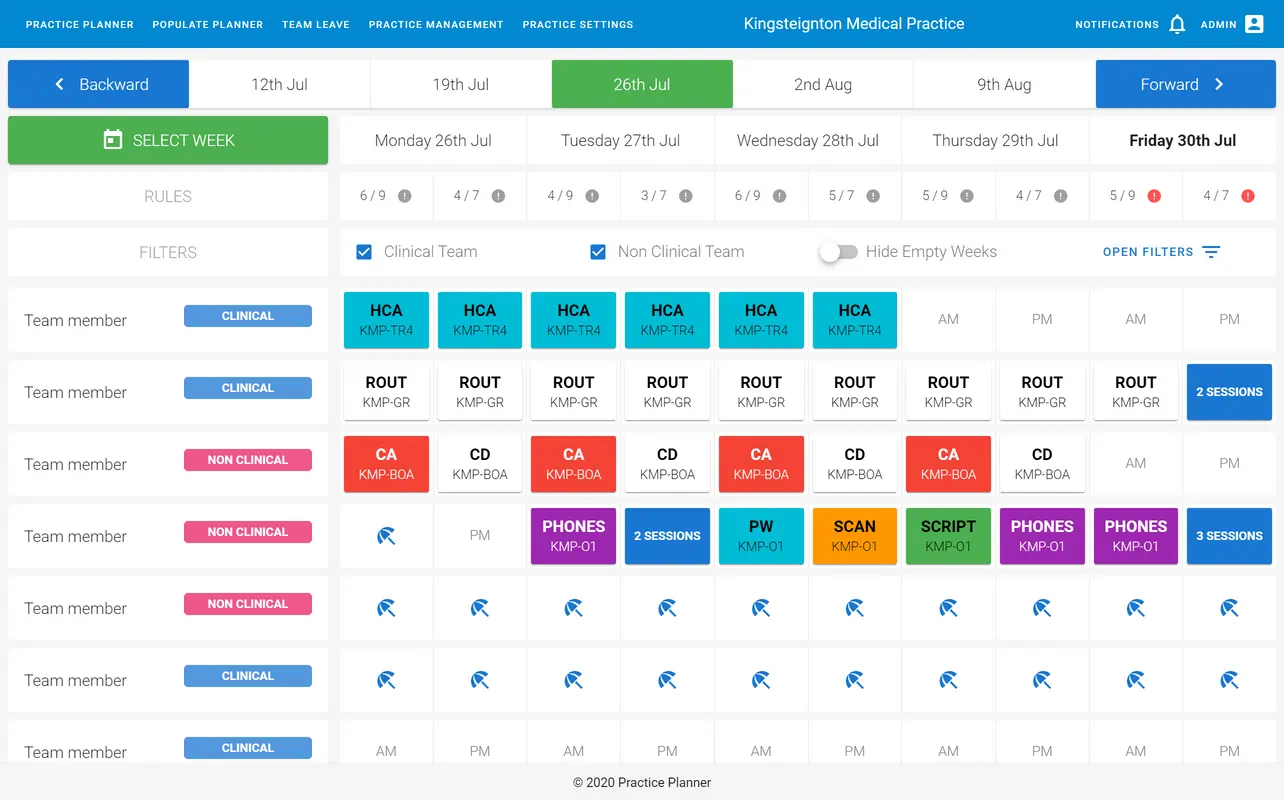Viewport: 1284px width, 800px height.
Task: Expand the 2 SESSIONS block on Tuesday PM
Action: pyautogui.click(x=667, y=536)
